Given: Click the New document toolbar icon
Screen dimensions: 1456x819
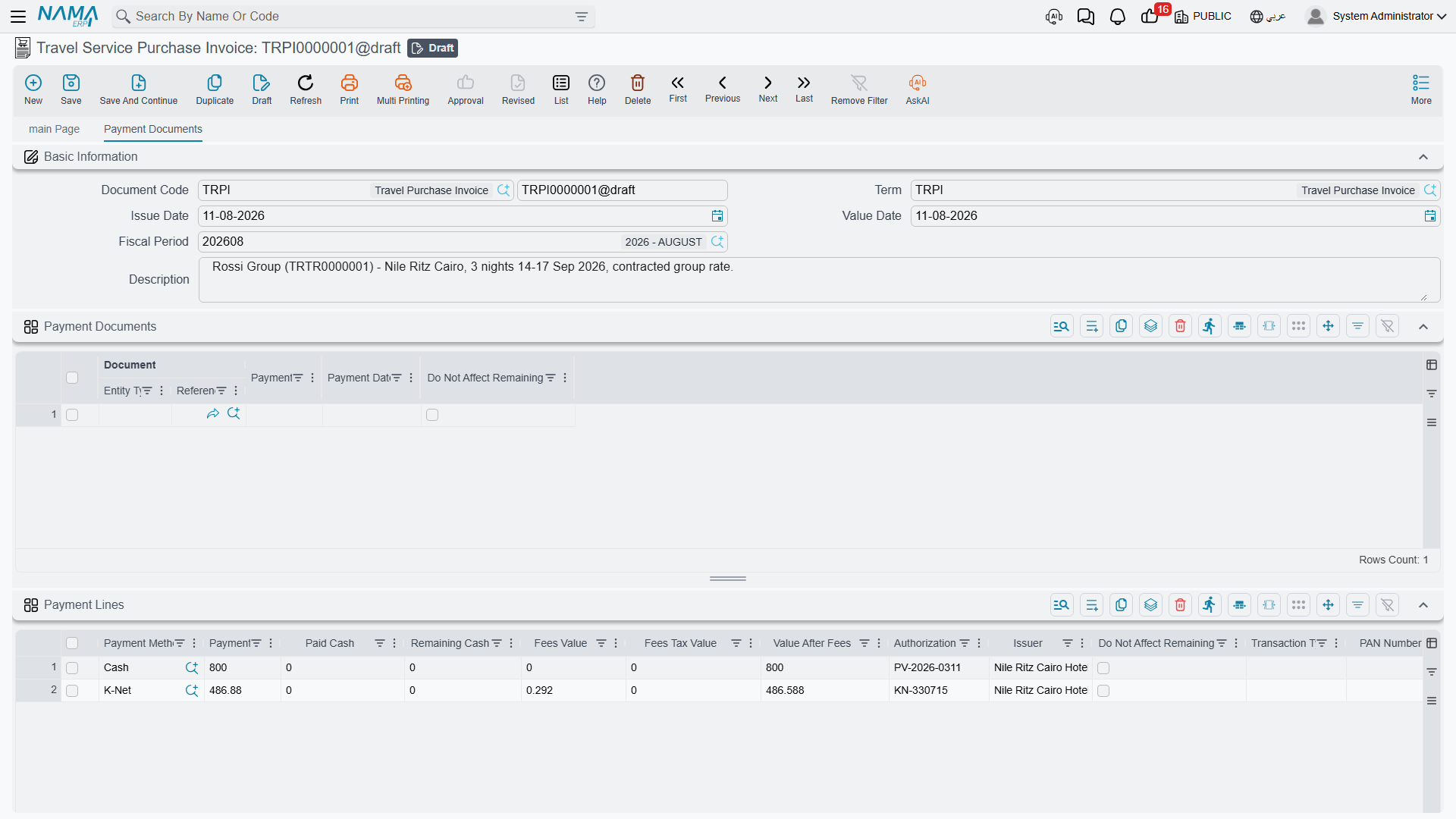Looking at the screenshot, I should tap(33, 89).
